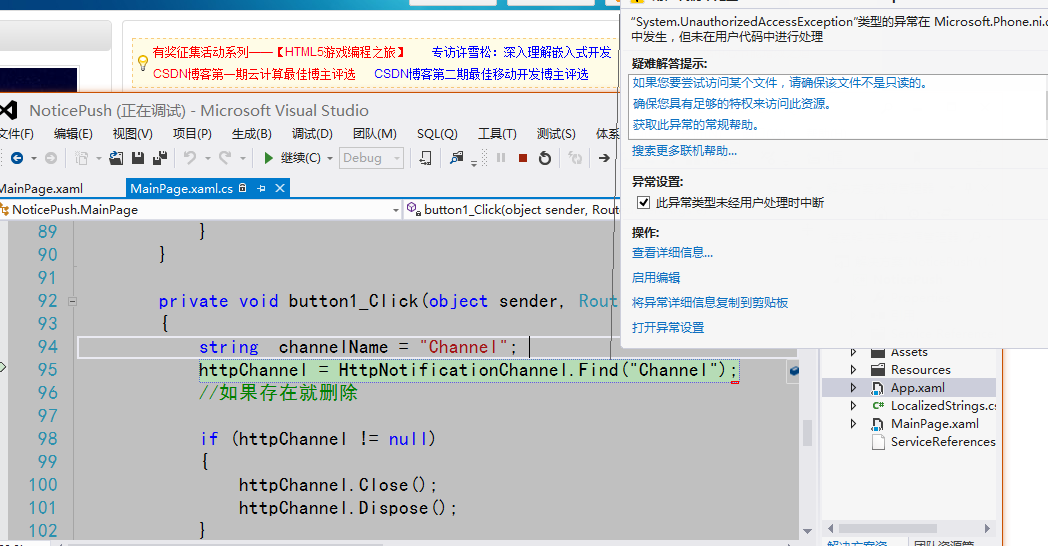Click the Restart debugging icon
1048x546 pixels.
pyautogui.click(x=545, y=158)
